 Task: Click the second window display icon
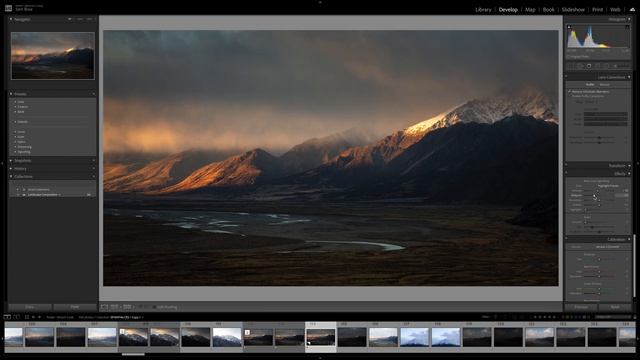[x=16, y=317]
